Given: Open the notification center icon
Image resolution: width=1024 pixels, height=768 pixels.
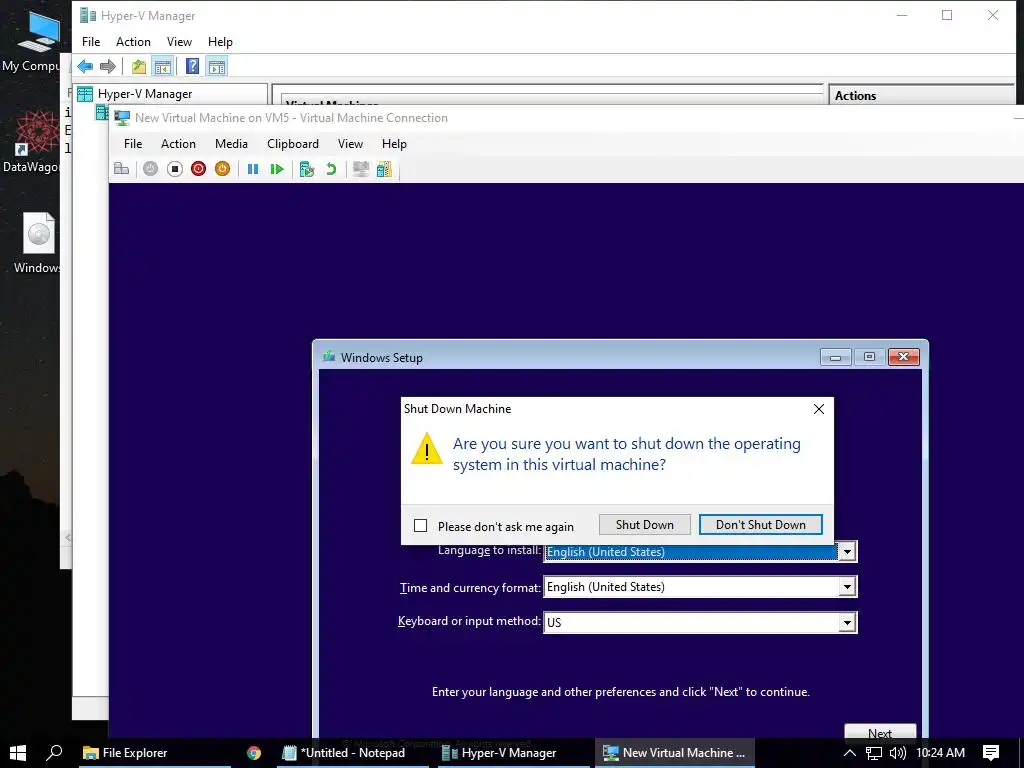Looking at the screenshot, I should [x=991, y=753].
